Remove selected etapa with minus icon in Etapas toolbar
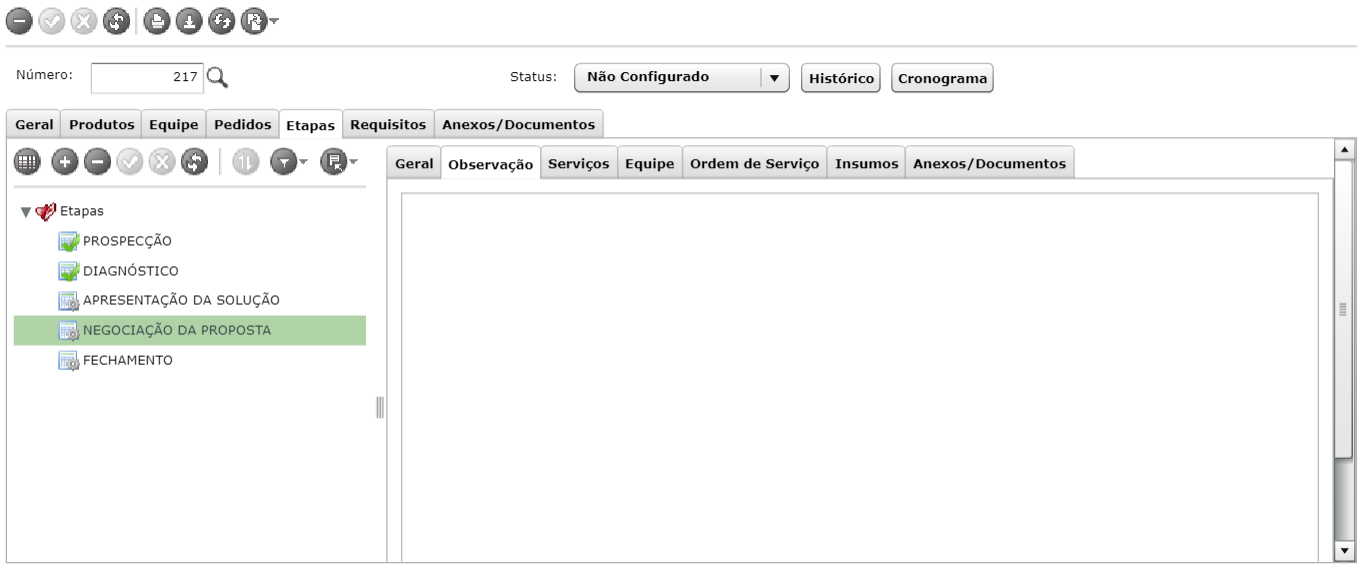Viewport: 1363px width, 569px height. [97, 161]
